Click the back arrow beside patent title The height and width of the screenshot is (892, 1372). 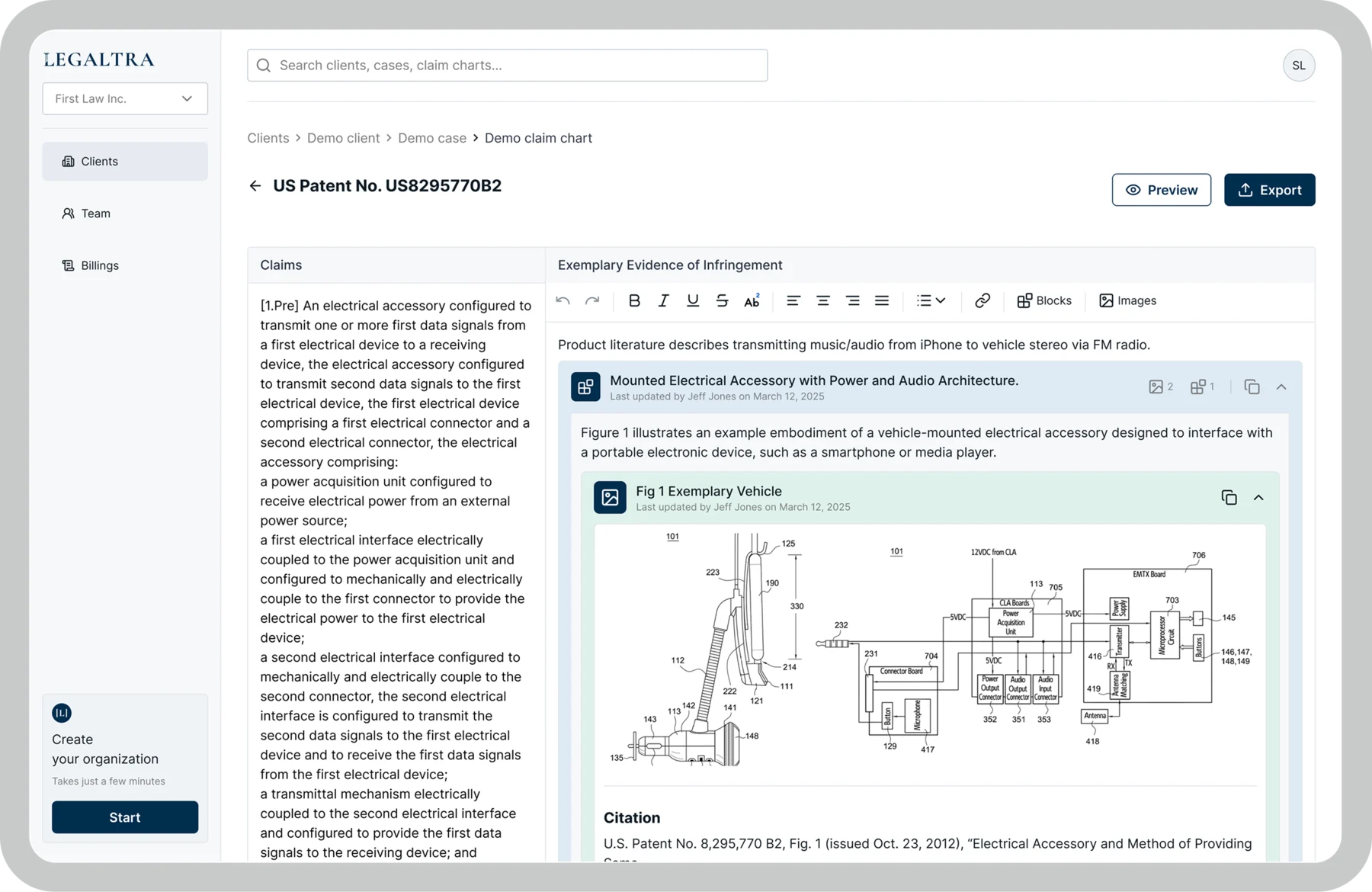pyautogui.click(x=255, y=186)
